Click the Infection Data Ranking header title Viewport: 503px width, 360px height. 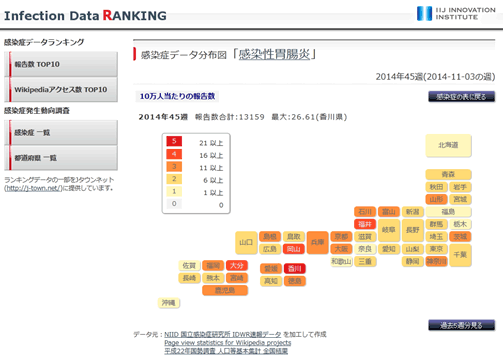[x=85, y=16]
